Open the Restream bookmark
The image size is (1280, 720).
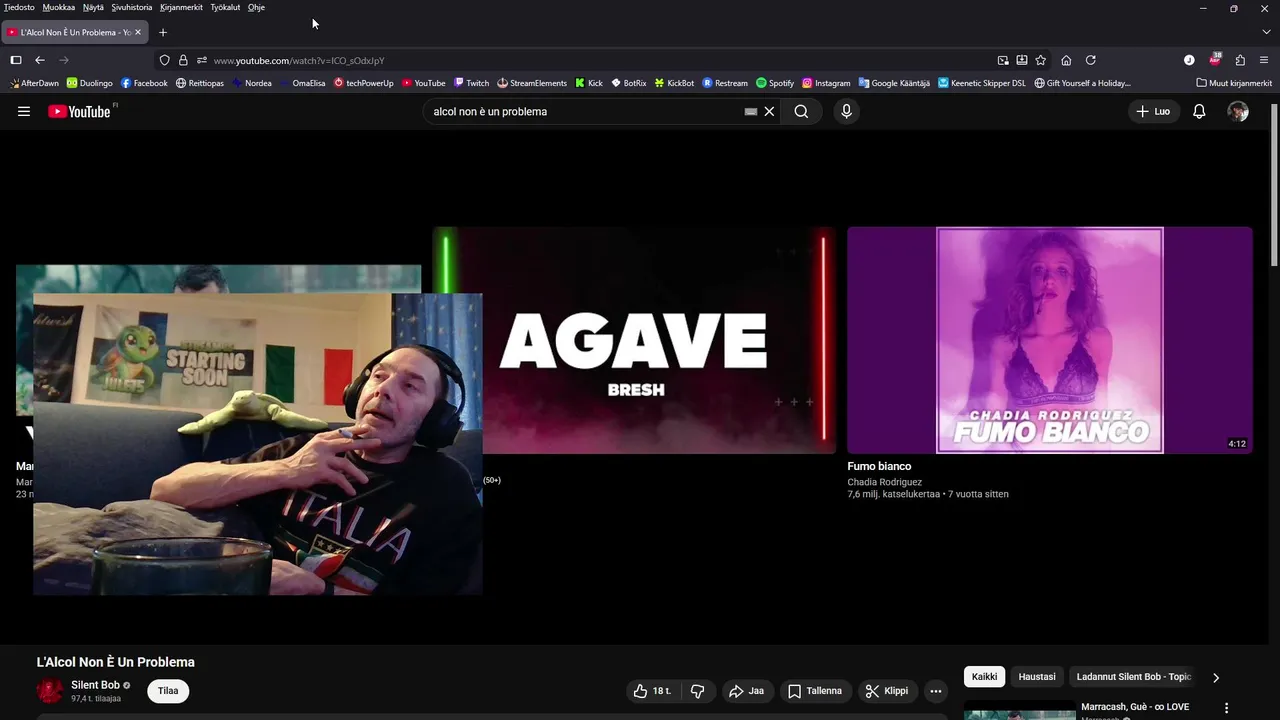tap(725, 83)
